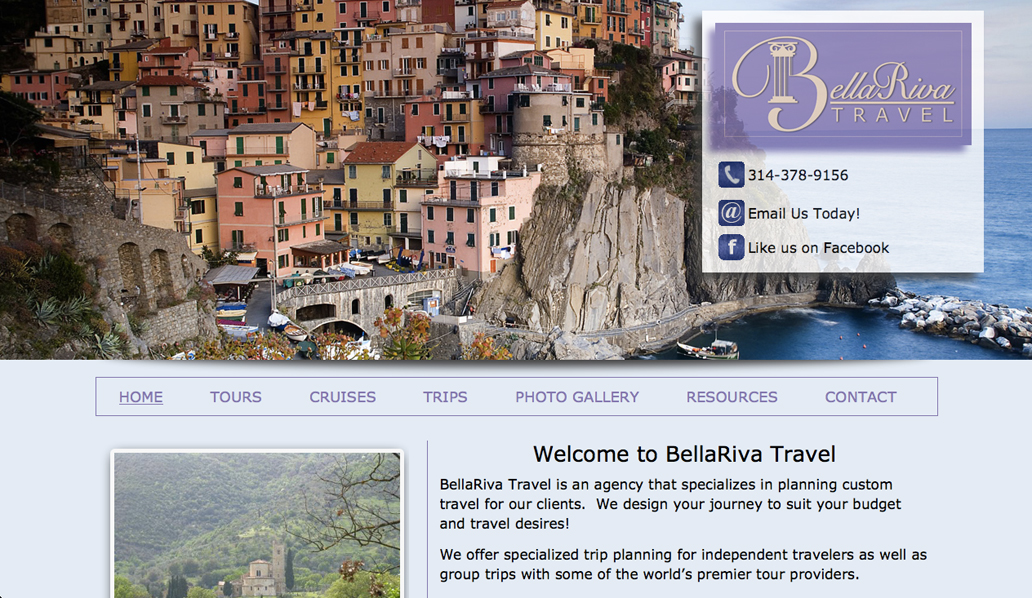1032x598 pixels.
Task: Click the Welcome to BellaRiva Travel heading
Action: pos(684,455)
